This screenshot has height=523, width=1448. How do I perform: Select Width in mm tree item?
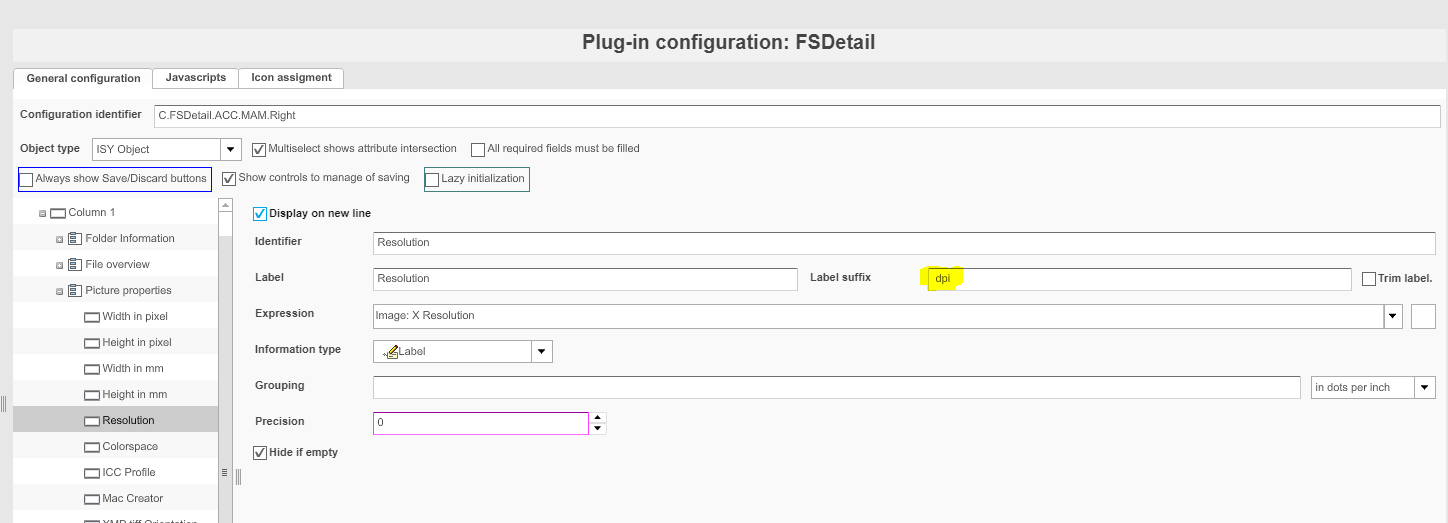point(133,369)
